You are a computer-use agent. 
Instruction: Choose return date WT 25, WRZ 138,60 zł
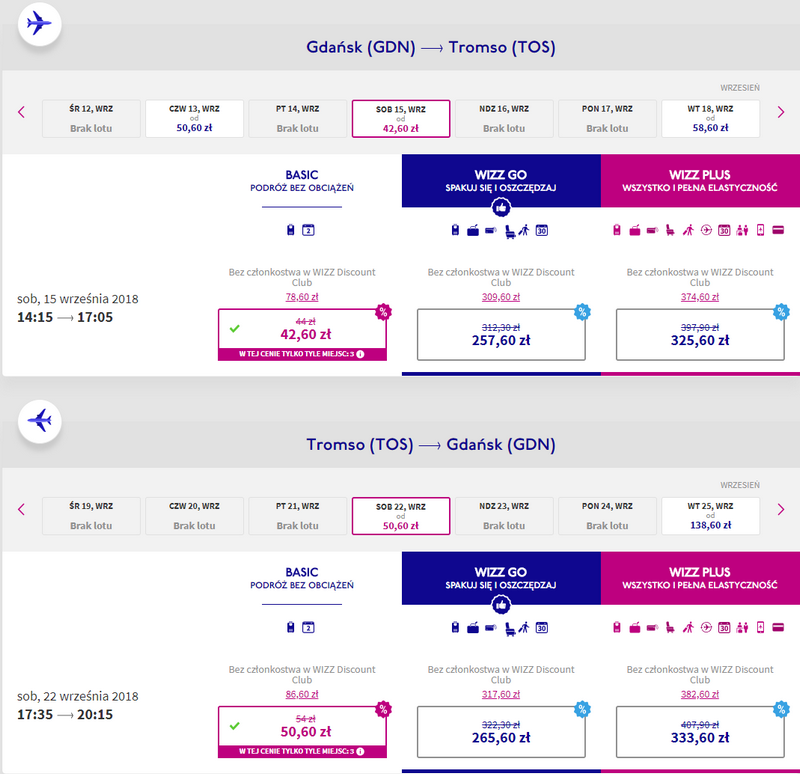(710, 516)
